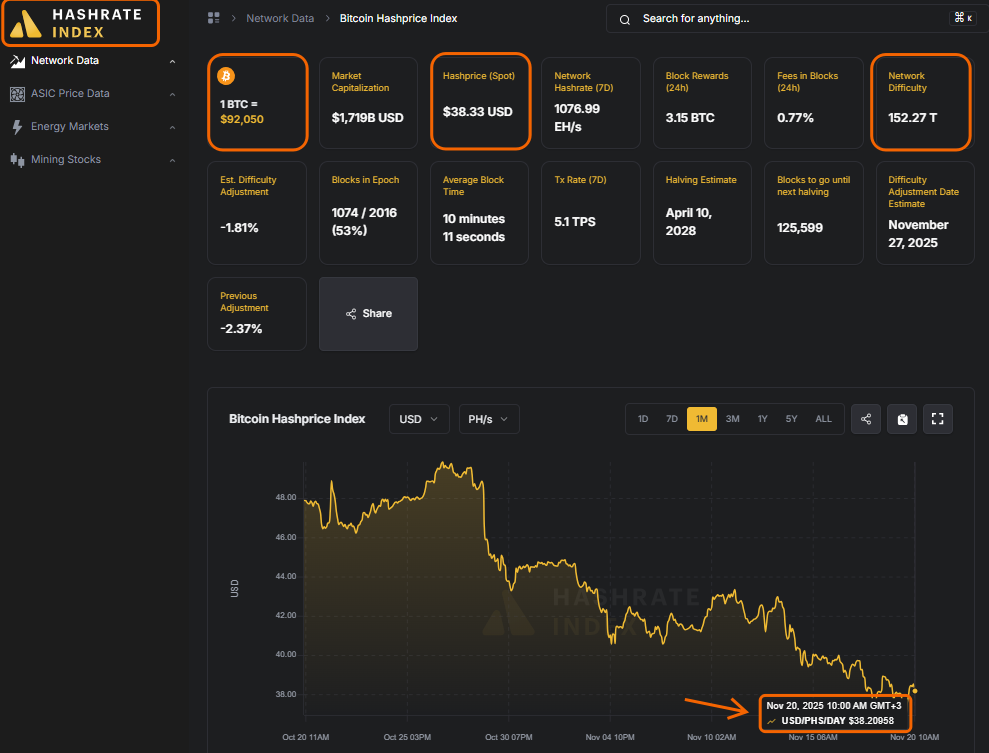Select the 1M time range
Screen dimensions: 989x753
tap(701, 419)
